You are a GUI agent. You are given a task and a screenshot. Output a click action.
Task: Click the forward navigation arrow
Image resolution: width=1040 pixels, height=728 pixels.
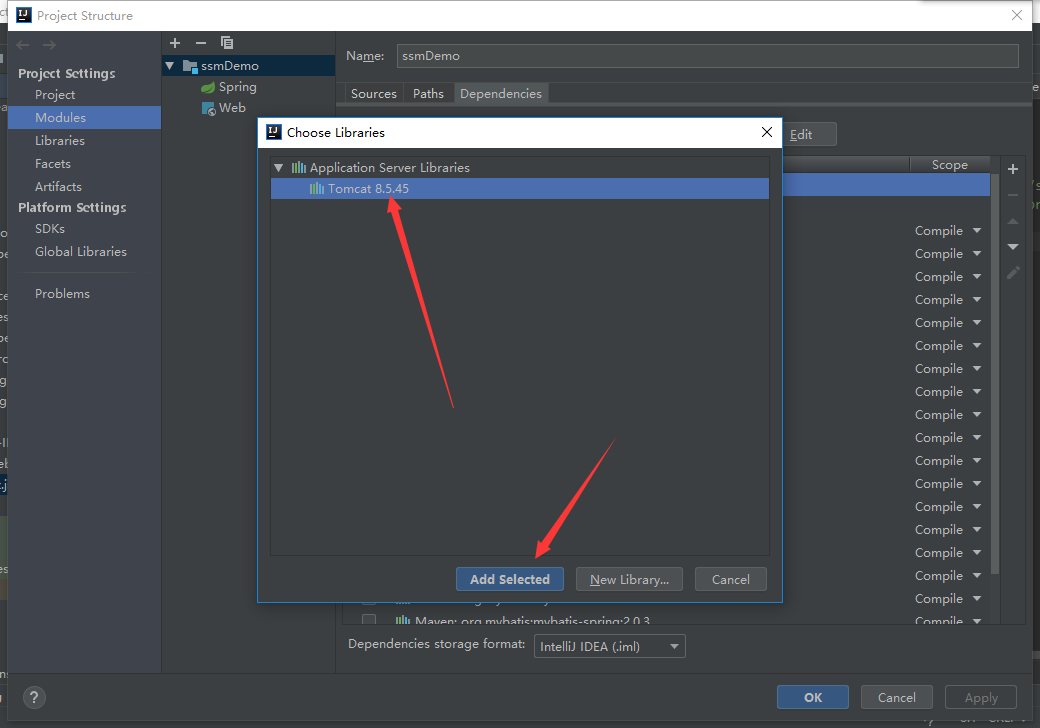click(49, 45)
